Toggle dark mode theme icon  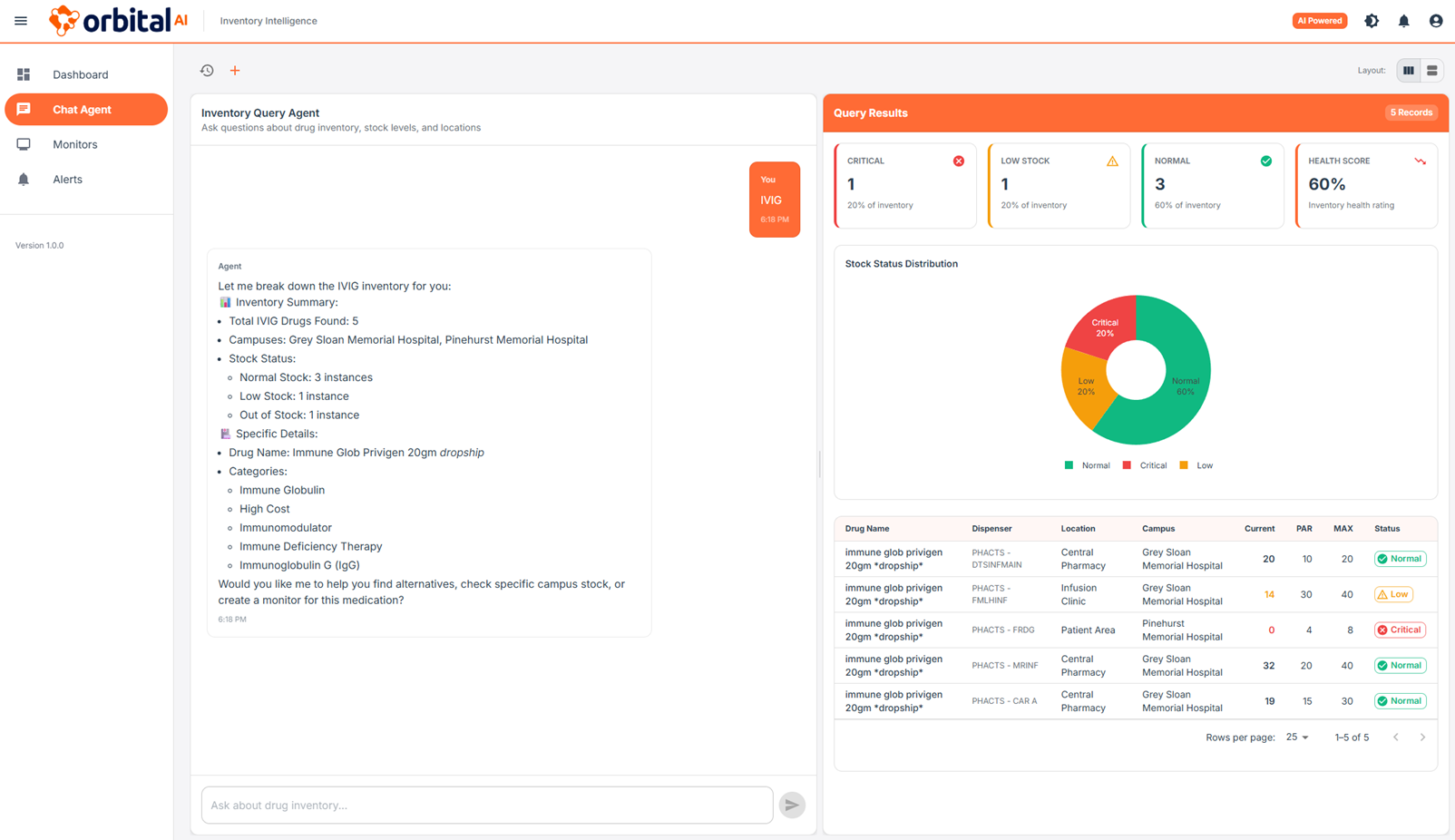click(1372, 21)
